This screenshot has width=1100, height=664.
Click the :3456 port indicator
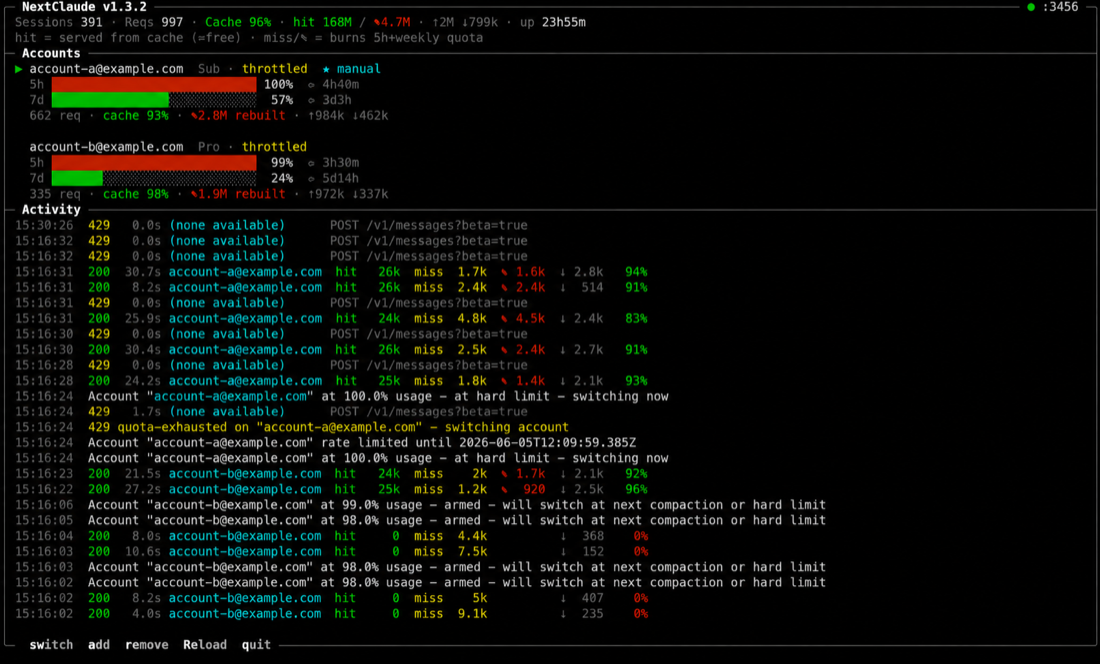(1060, 7)
